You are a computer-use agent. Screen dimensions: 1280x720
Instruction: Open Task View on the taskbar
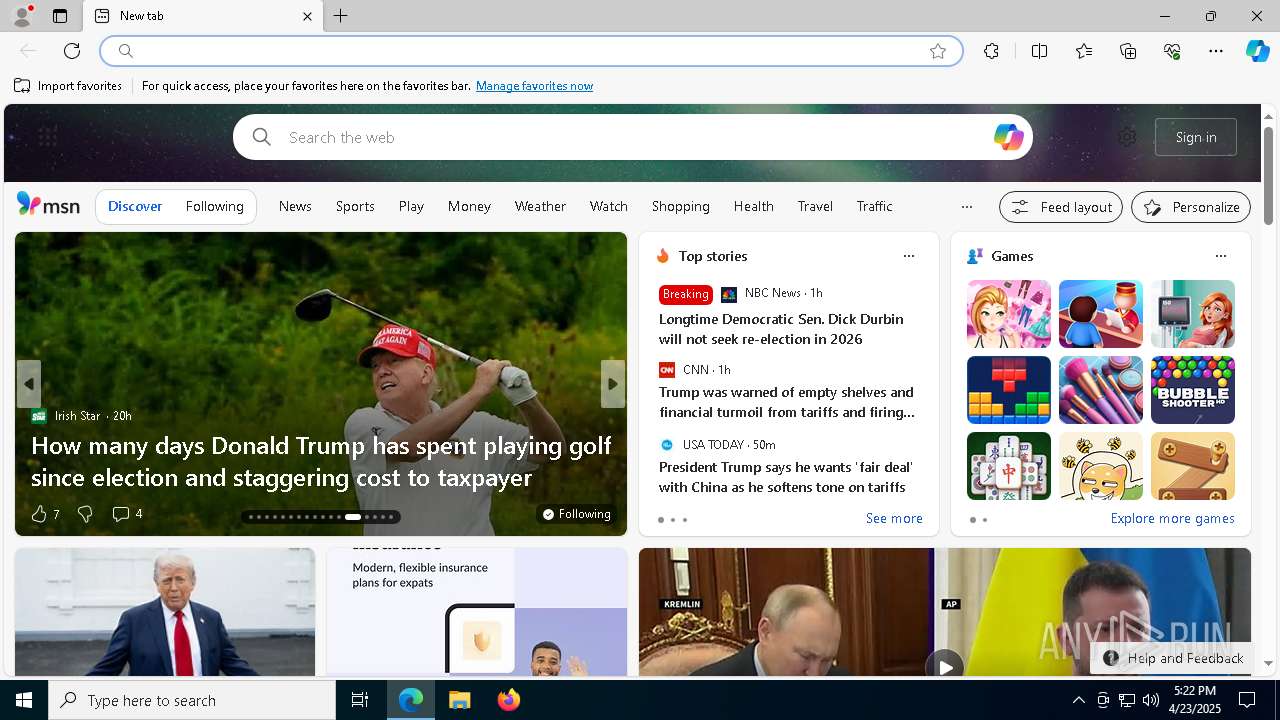click(360, 700)
